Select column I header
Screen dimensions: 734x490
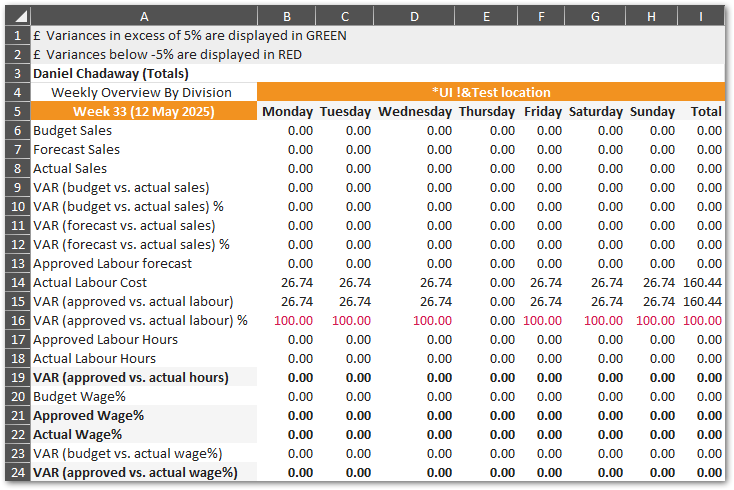(701, 16)
